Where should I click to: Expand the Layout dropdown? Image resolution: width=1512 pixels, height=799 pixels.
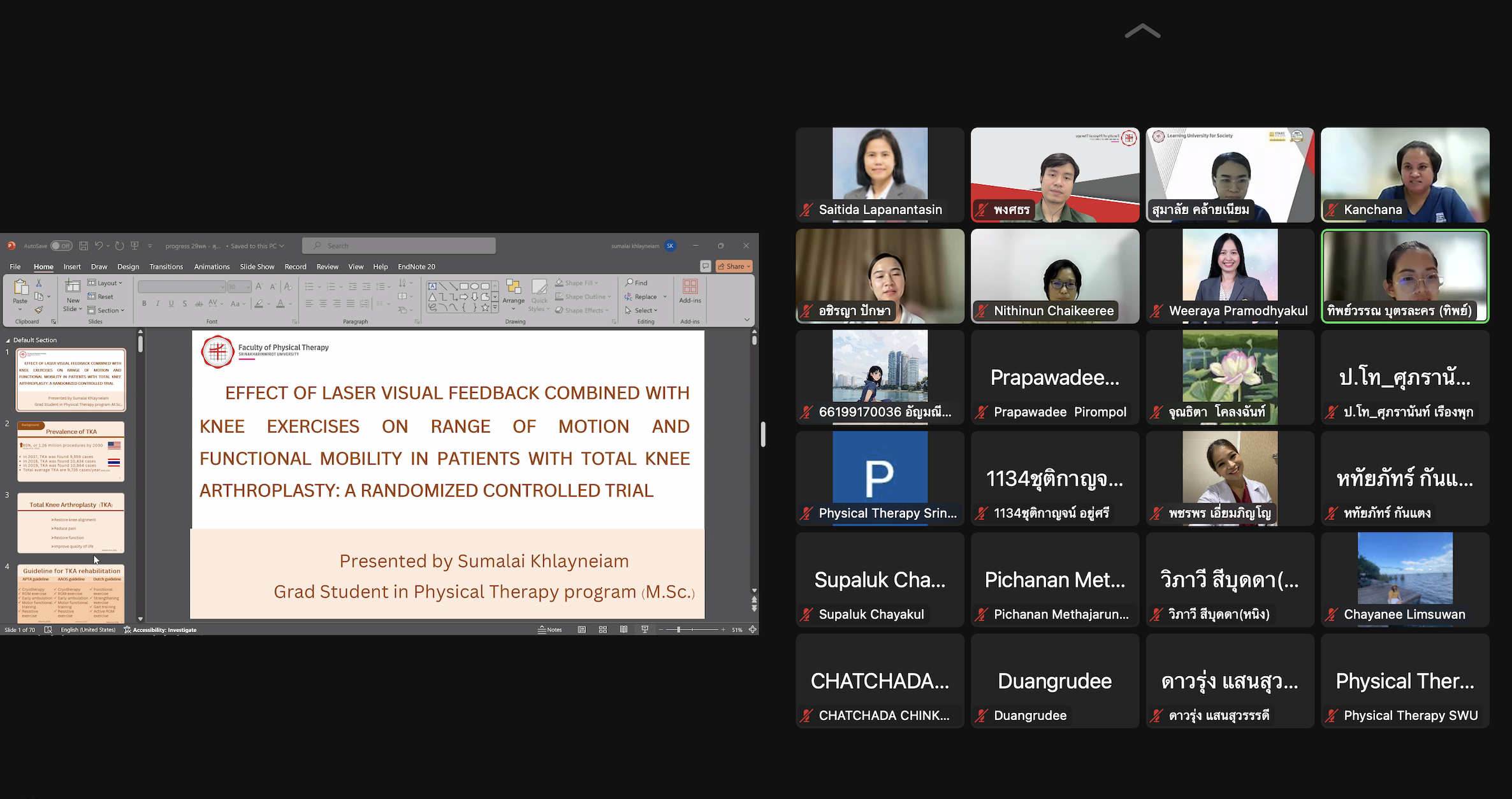(106, 283)
